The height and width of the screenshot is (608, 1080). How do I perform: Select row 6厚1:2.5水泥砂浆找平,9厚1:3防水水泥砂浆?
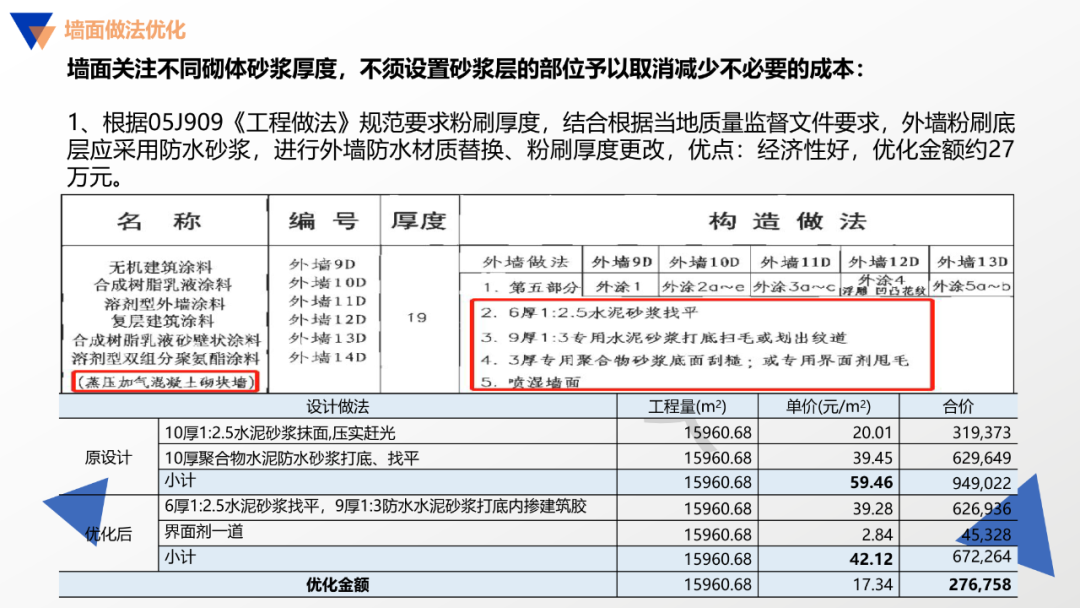375,507
